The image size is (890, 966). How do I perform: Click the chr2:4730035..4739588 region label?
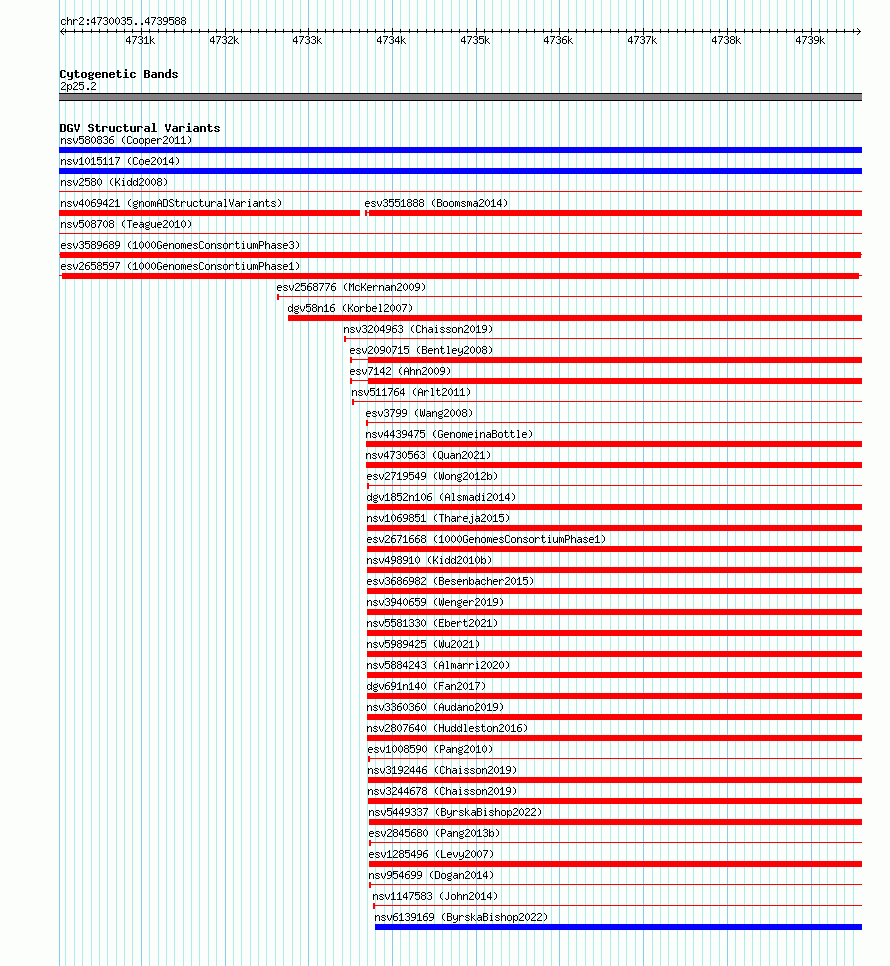123,21
